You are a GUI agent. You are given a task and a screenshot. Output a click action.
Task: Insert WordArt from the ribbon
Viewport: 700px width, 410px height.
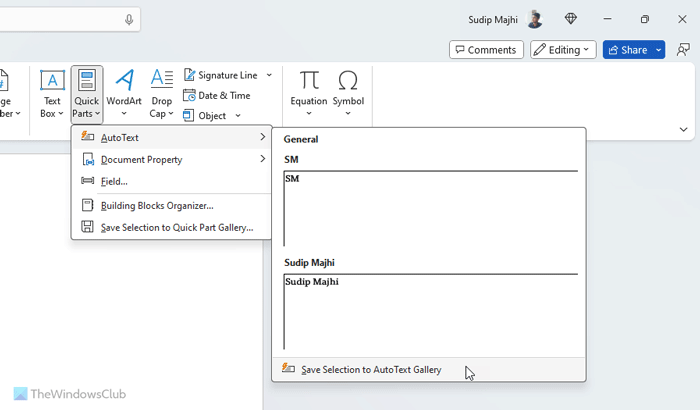click(x=124, y=82)
